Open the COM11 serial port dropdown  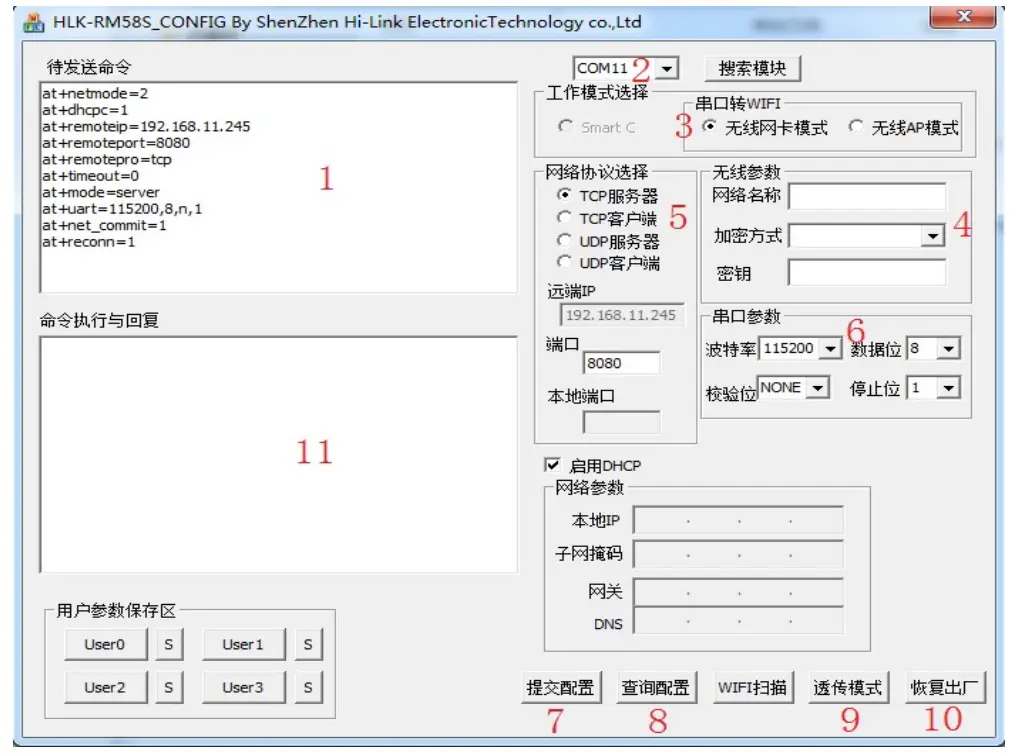667,68
